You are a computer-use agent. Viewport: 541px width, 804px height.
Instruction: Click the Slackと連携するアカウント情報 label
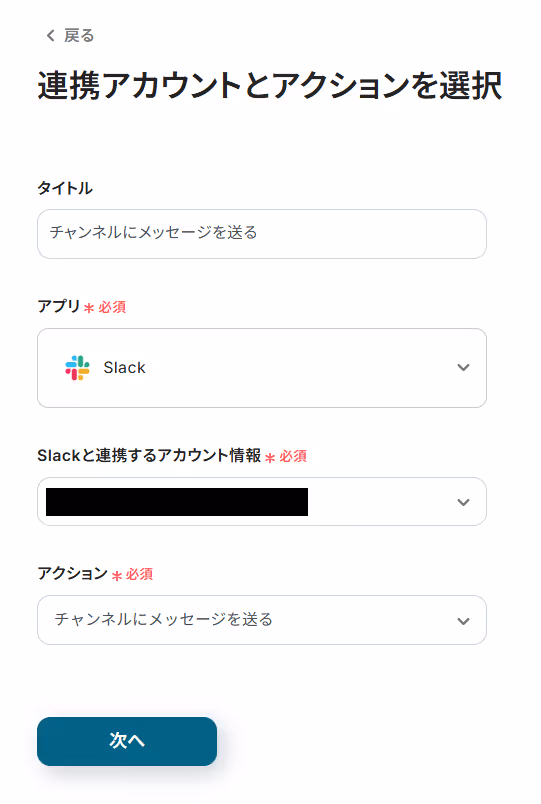click(x=149, y=455)
